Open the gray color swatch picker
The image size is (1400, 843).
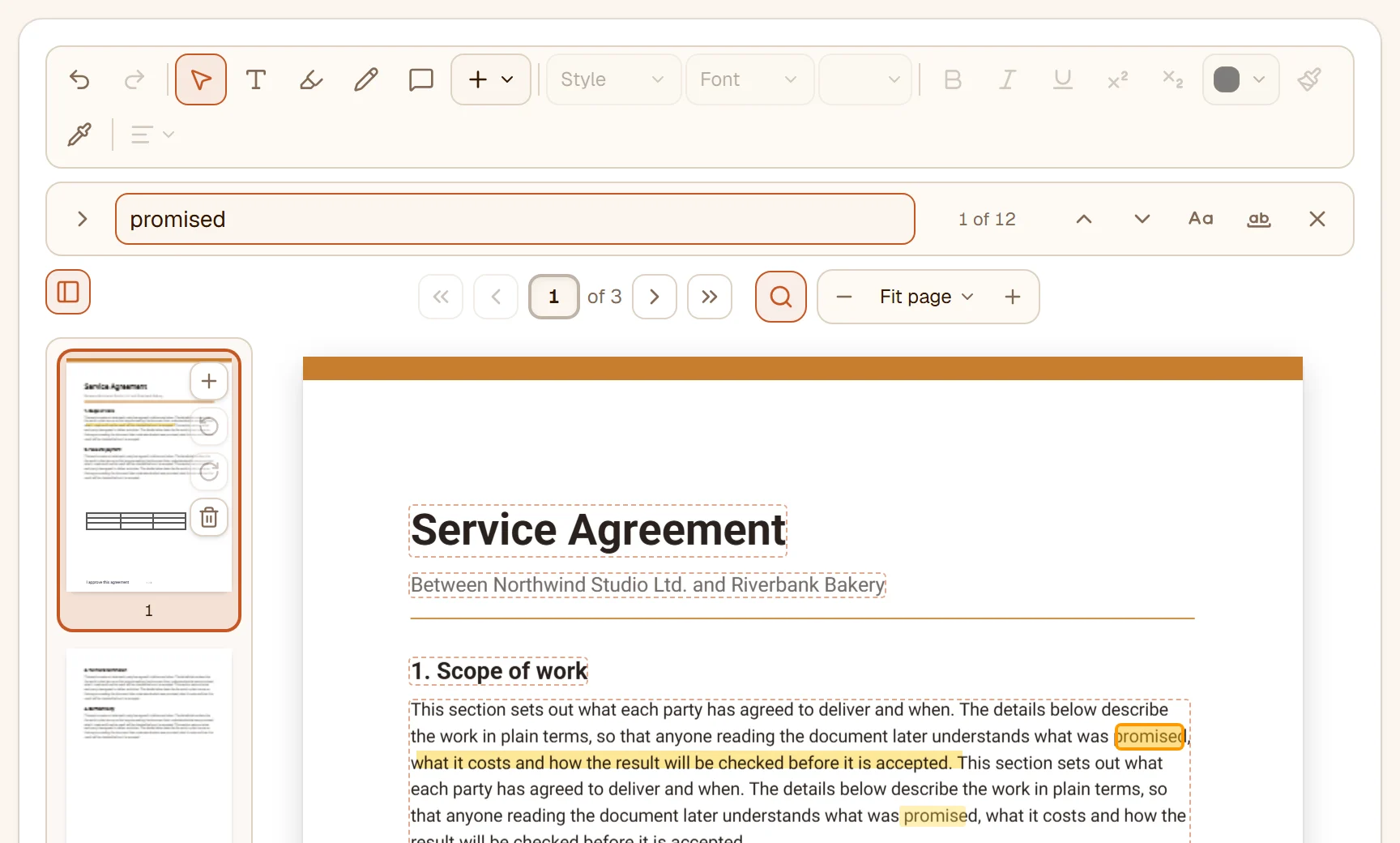click(1240, 79)
